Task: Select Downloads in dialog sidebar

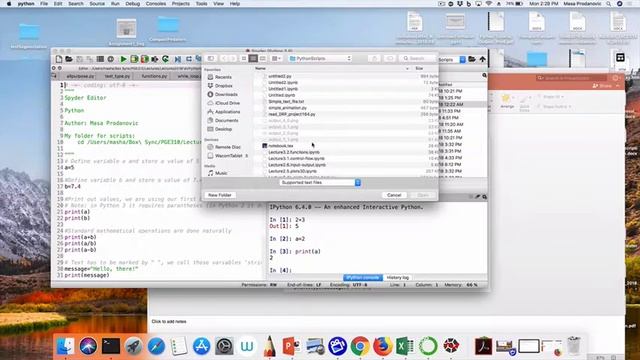Action: coord(222,94)
